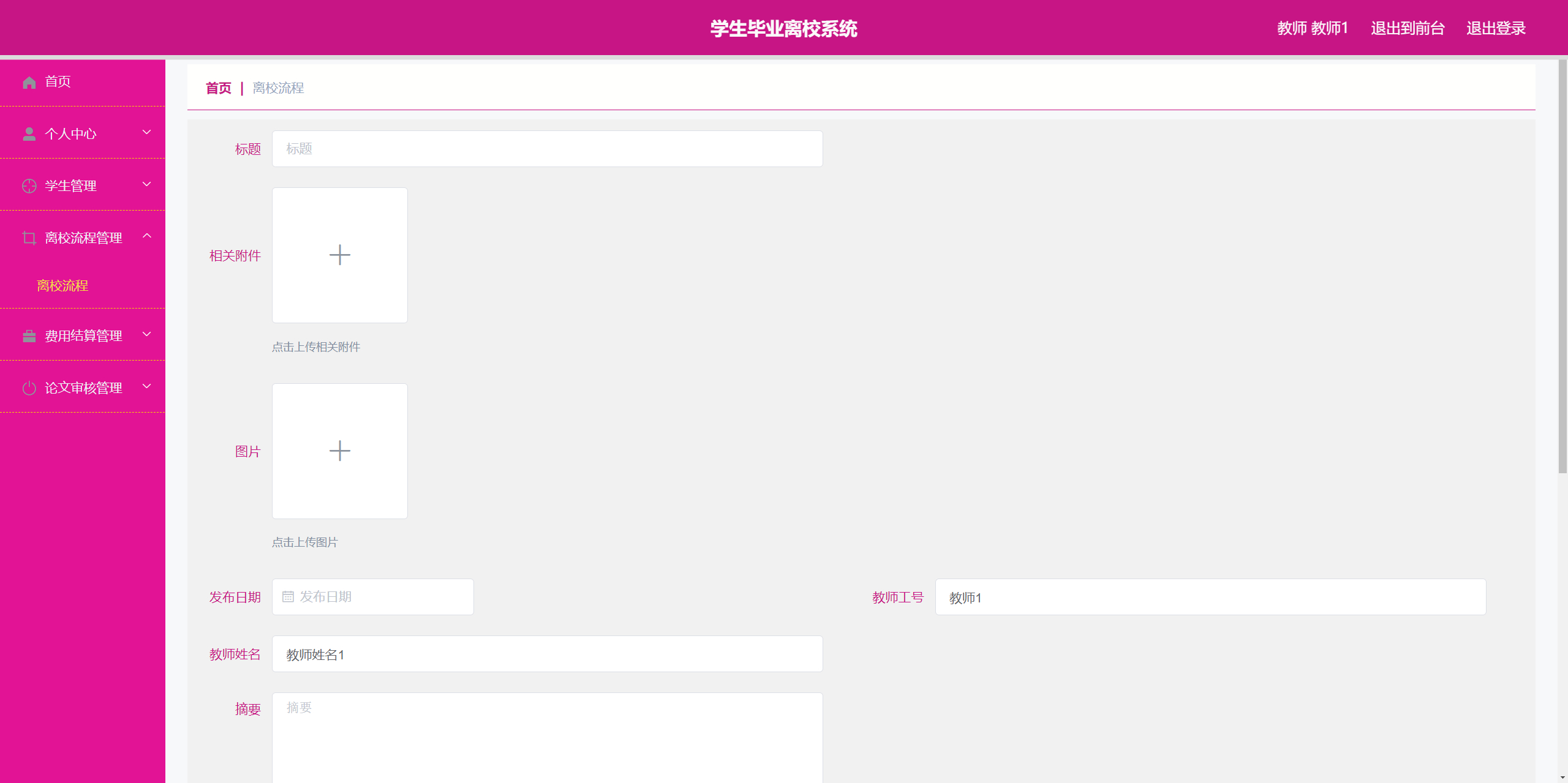The width and height of the screenshot is (1568, 783).
Task: Collapse the 离校流程管理 submenu arrow
Action: [146, 236]
